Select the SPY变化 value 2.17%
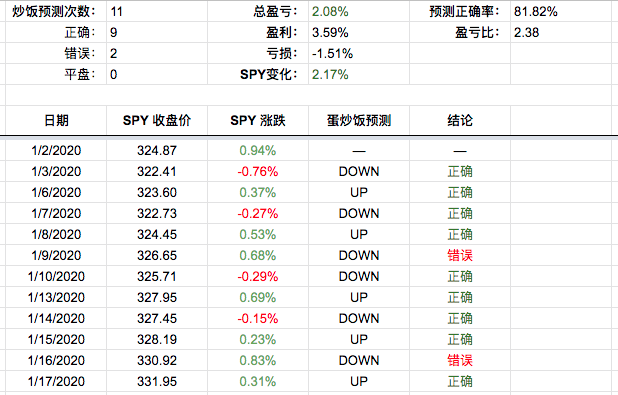618x395 pixels. click(330, 75)
